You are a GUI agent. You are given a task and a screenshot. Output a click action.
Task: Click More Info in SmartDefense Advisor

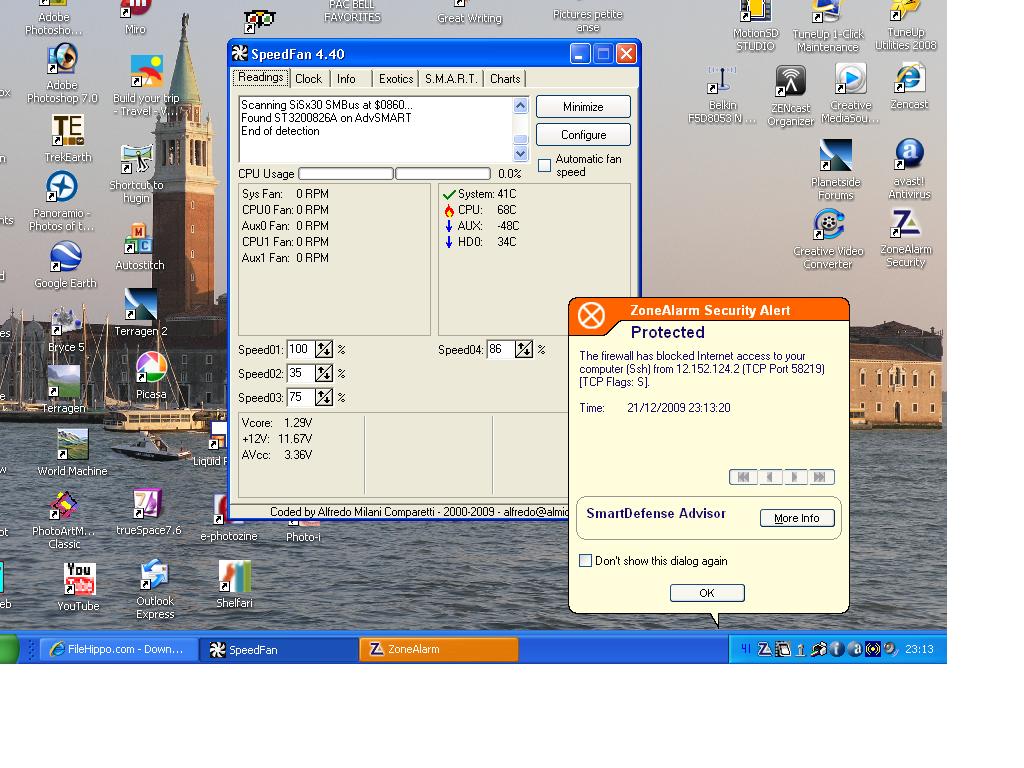[797, 518]
